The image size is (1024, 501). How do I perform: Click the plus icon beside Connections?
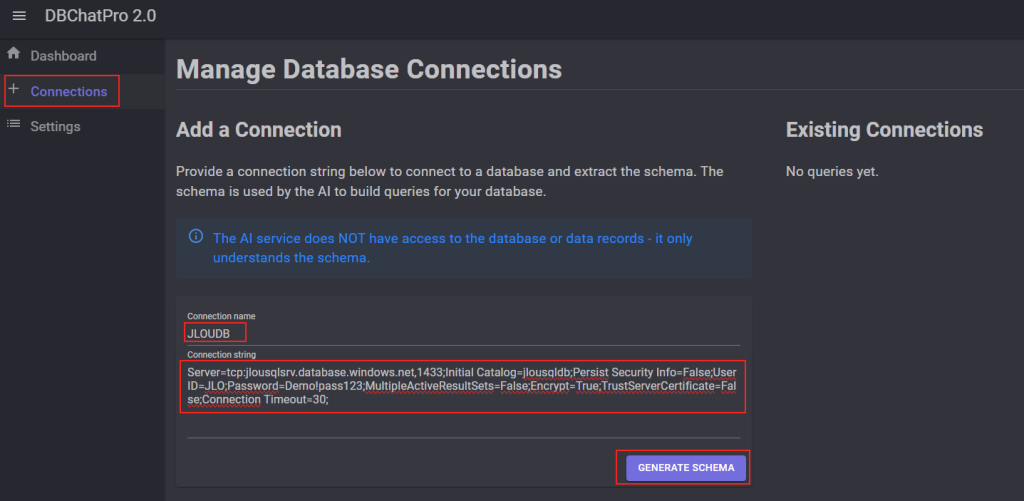[x=13, y=90]
